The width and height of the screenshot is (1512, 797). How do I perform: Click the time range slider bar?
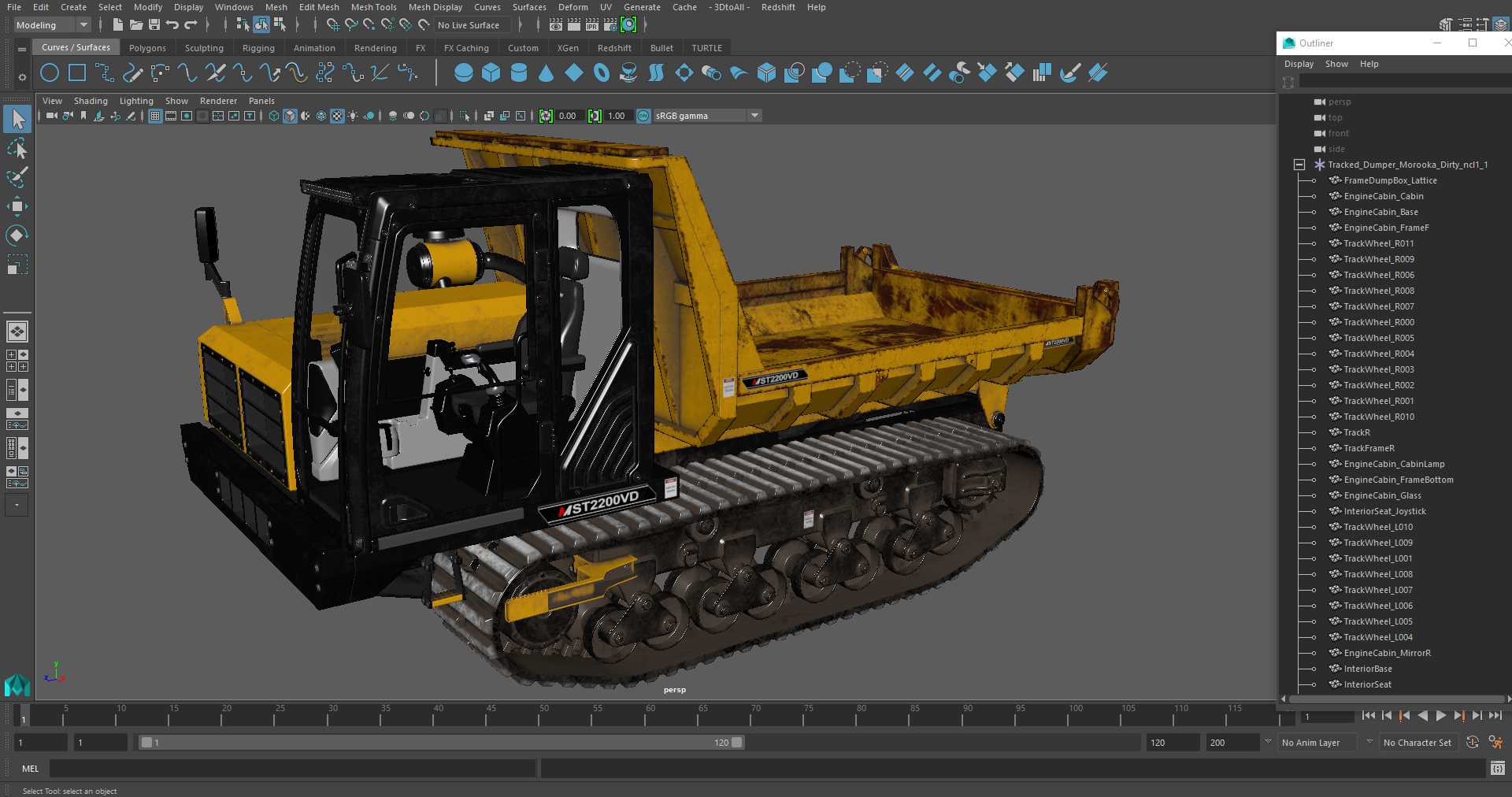click(441, 742)
